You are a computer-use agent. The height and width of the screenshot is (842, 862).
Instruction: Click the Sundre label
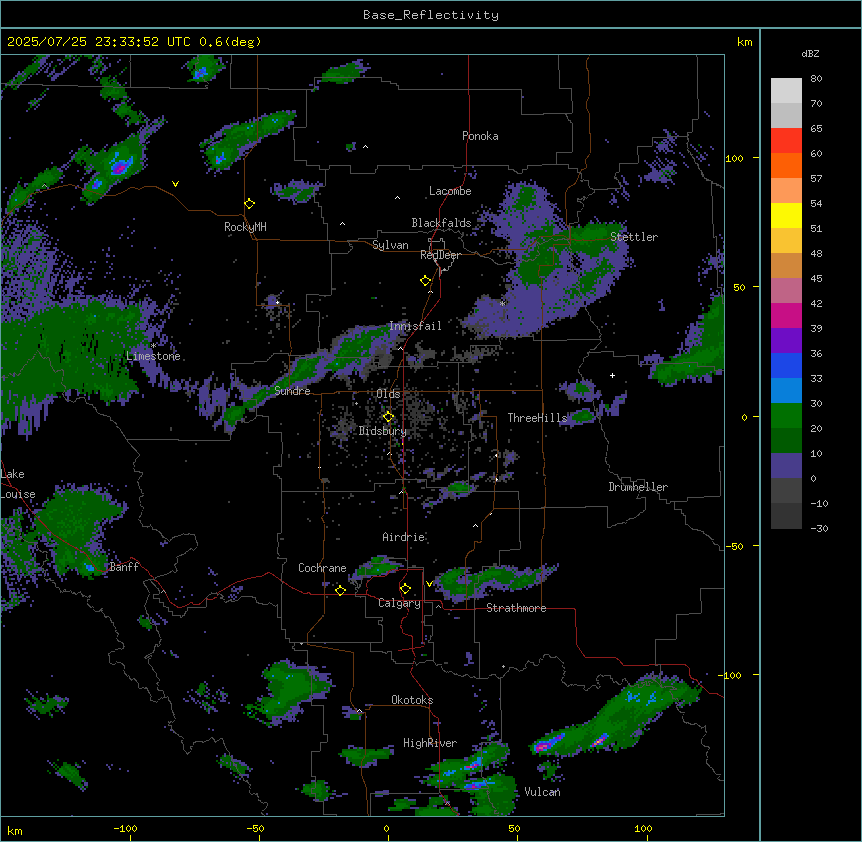292,391
